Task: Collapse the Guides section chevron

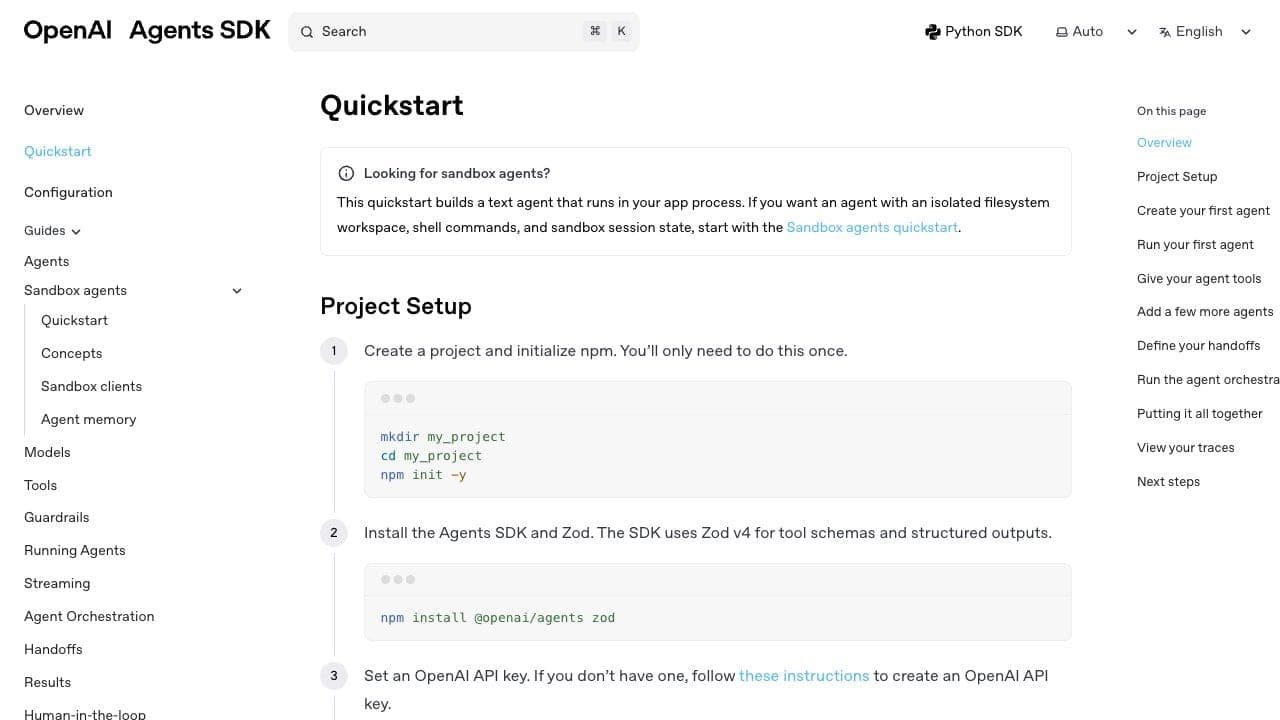Action: (76, 231)
